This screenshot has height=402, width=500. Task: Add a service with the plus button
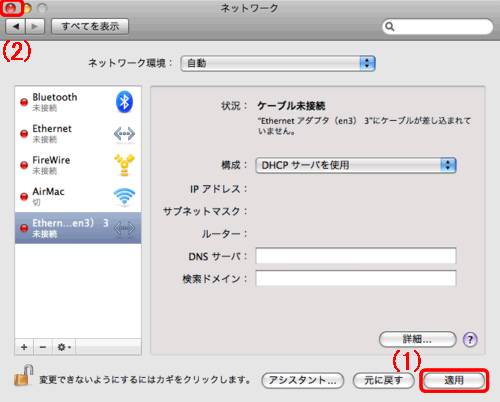(x=24, y=347)
